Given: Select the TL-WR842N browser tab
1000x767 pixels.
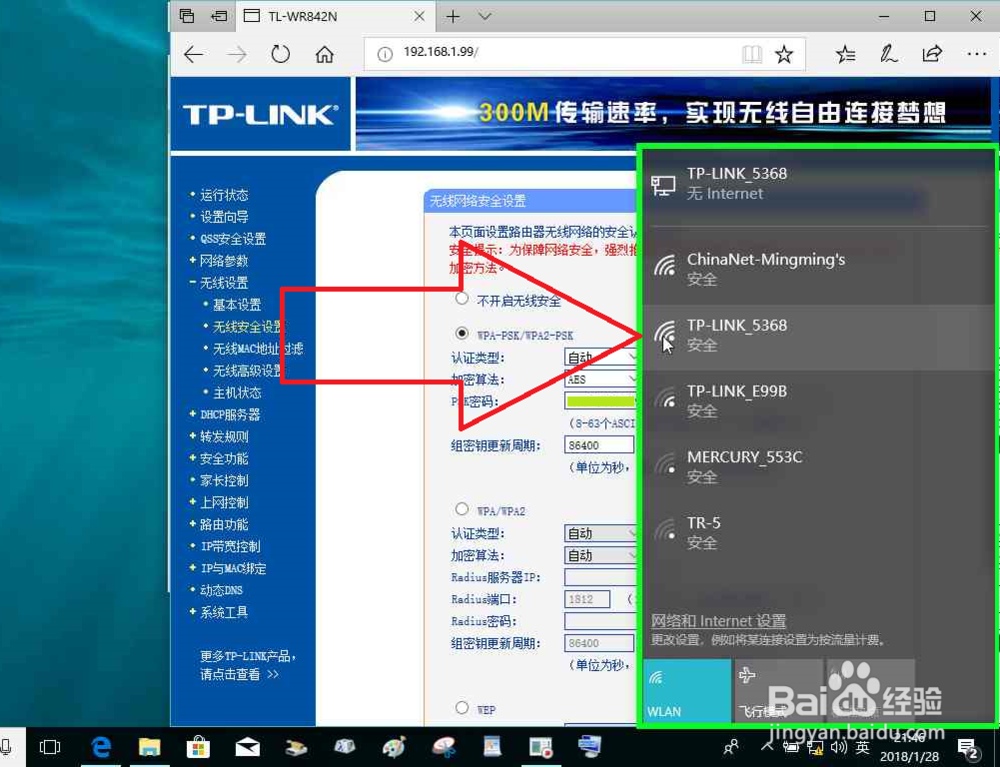Looking at the screenshot, I should (x=335, y=17).
